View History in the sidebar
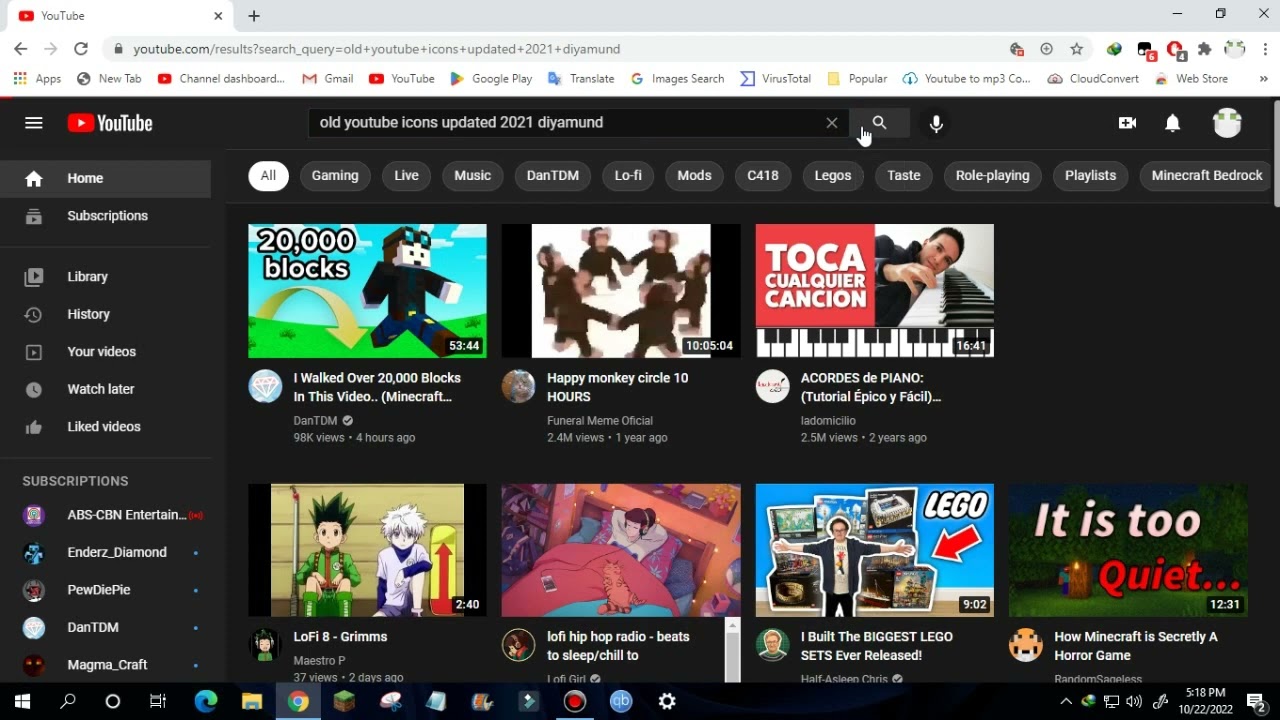 click(105, 314)
